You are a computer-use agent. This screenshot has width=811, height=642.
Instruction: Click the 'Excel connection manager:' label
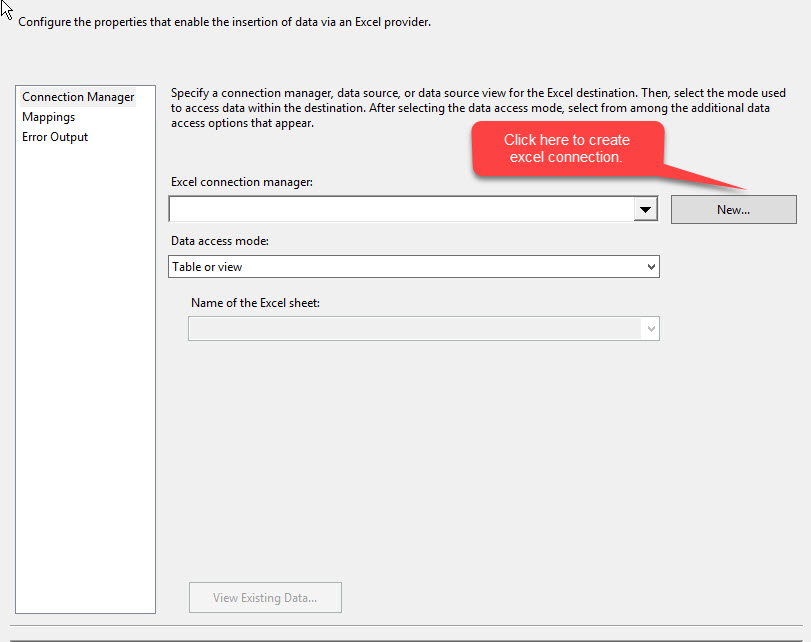(x=242, y=182)
